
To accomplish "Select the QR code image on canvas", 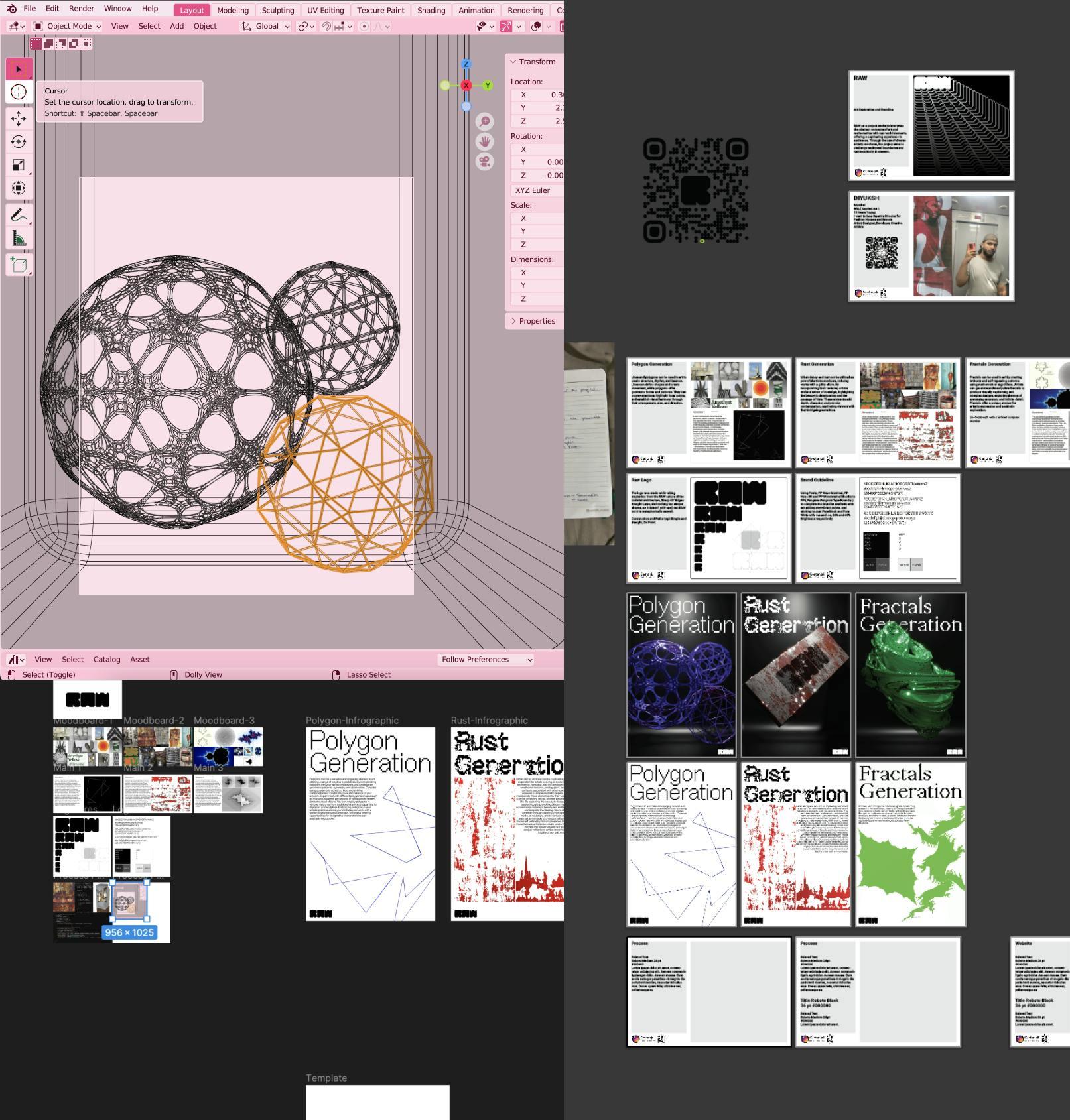I will pos(696,190).
